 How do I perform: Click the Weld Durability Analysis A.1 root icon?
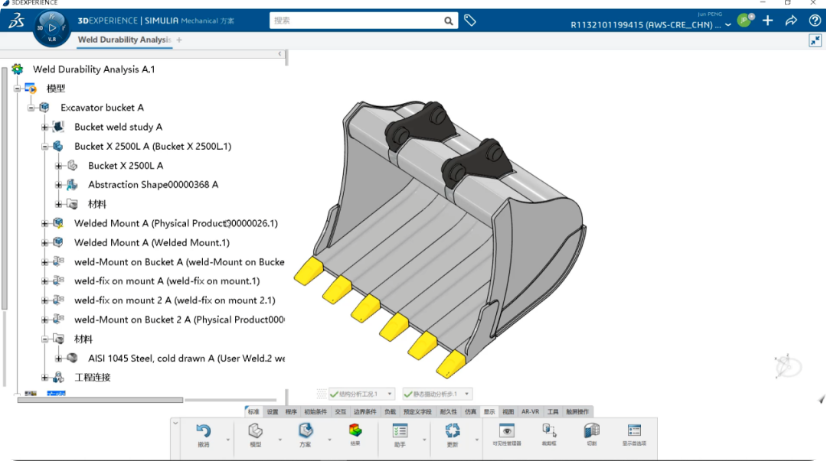tap(17, 69)
